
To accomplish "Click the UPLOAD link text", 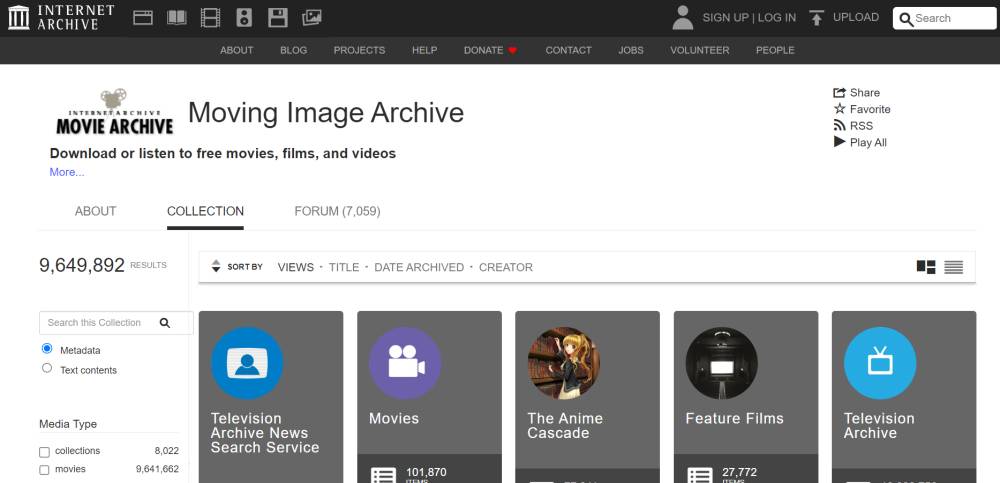I will tap(856, 17).
